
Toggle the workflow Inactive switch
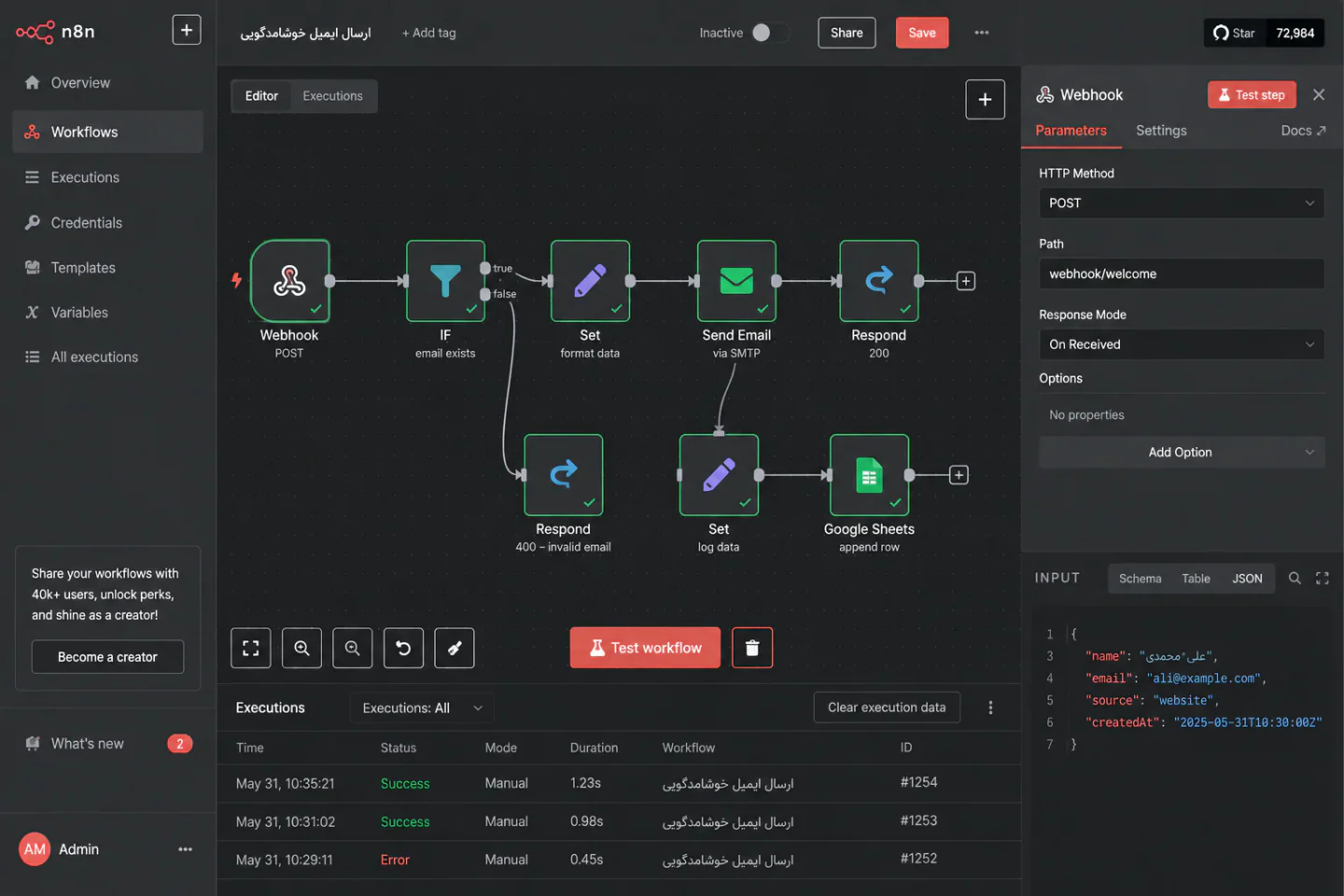coord(769,33)
